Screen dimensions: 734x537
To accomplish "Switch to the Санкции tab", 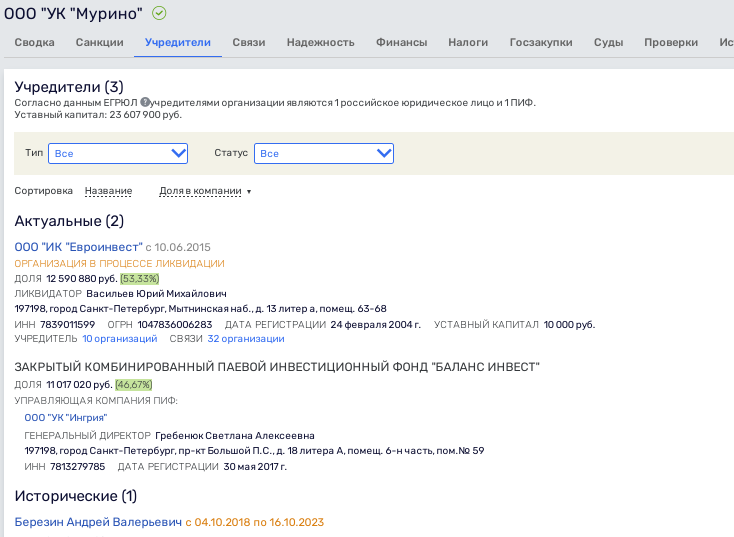I will coord(100,42).
